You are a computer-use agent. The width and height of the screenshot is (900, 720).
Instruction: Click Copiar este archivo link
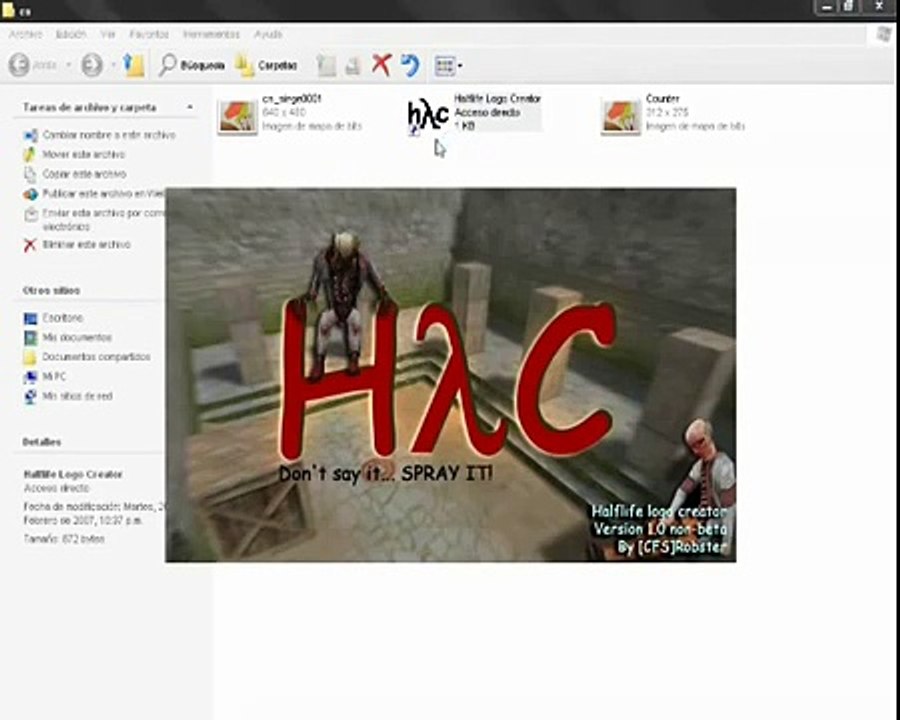click(84, 174)
